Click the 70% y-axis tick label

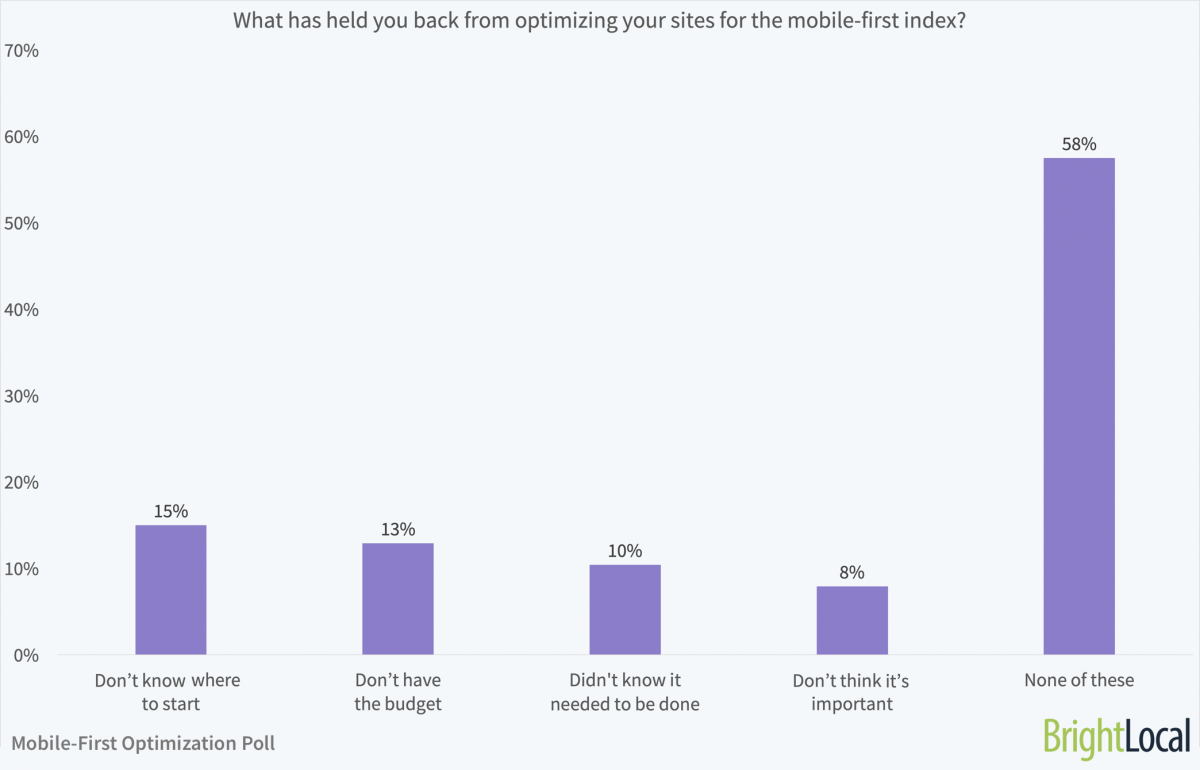[21, 50]
